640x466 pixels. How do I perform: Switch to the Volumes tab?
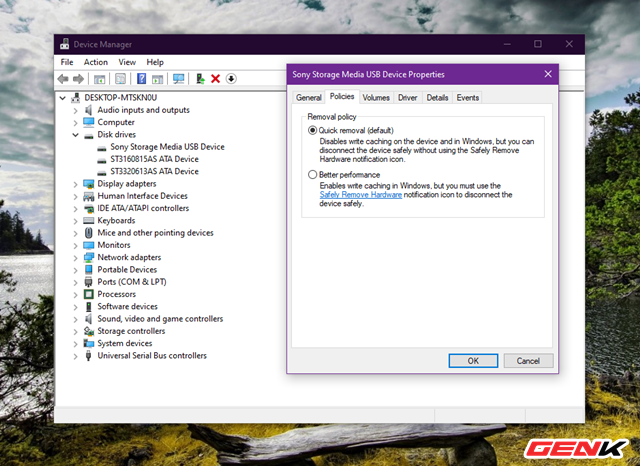click(376, 98)
